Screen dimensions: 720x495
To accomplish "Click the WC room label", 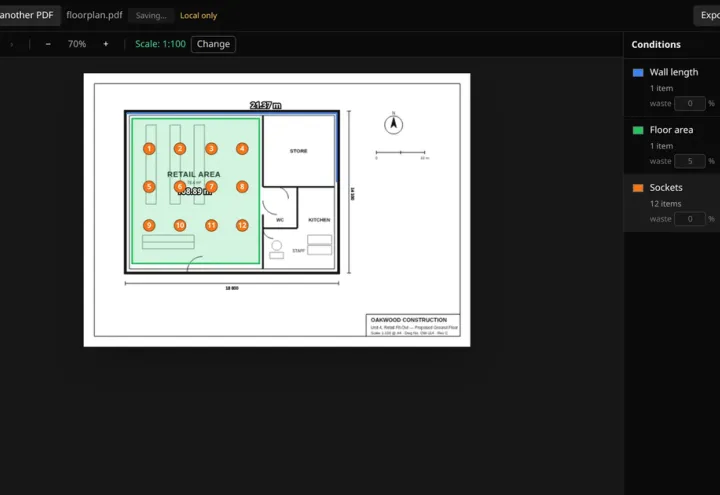I will tap(280, 220).
